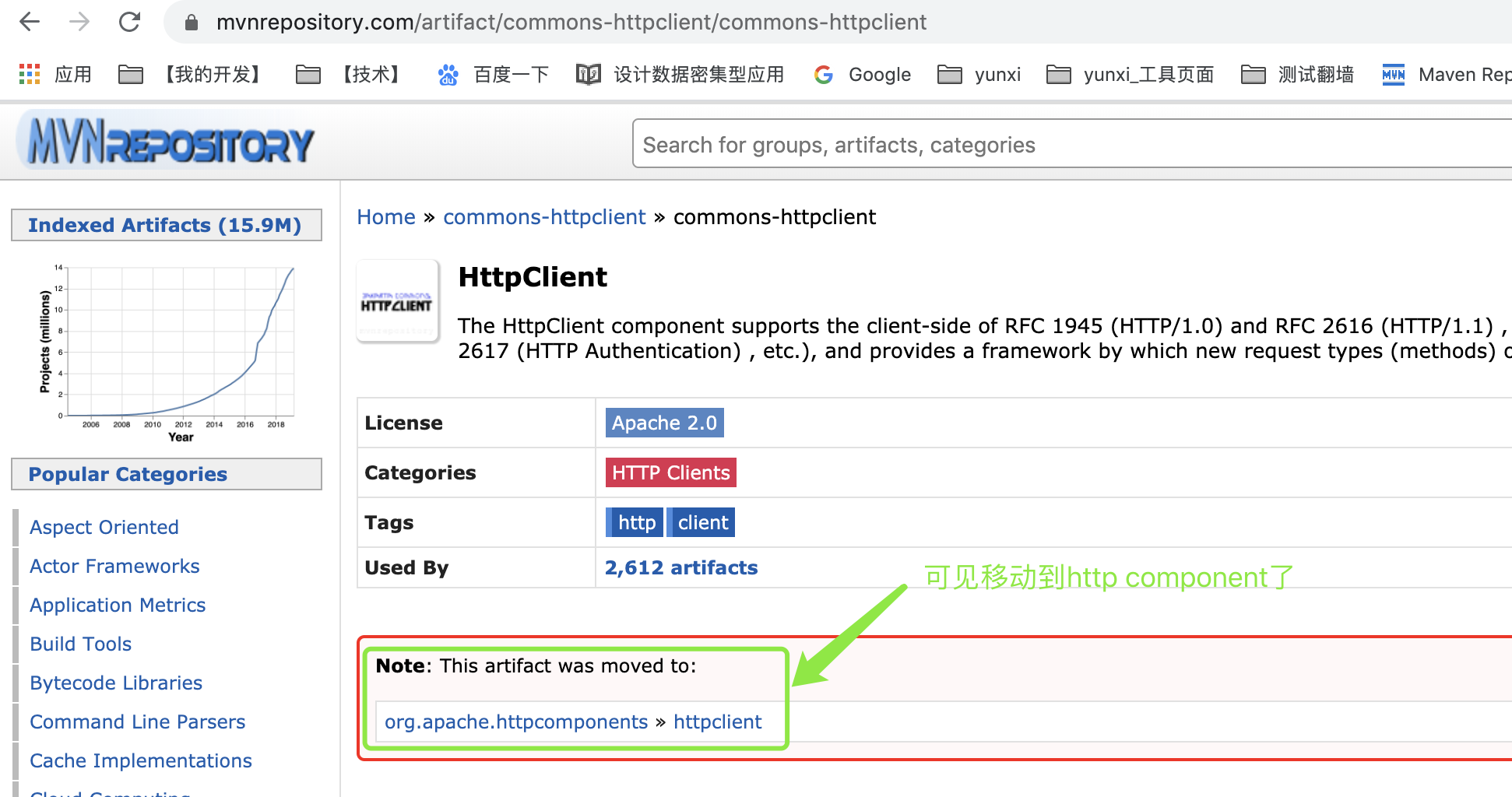Viewport: 1512px width, 797px height.
Task: Open the Maven Repository bookmark
Action: [1447, 74]
